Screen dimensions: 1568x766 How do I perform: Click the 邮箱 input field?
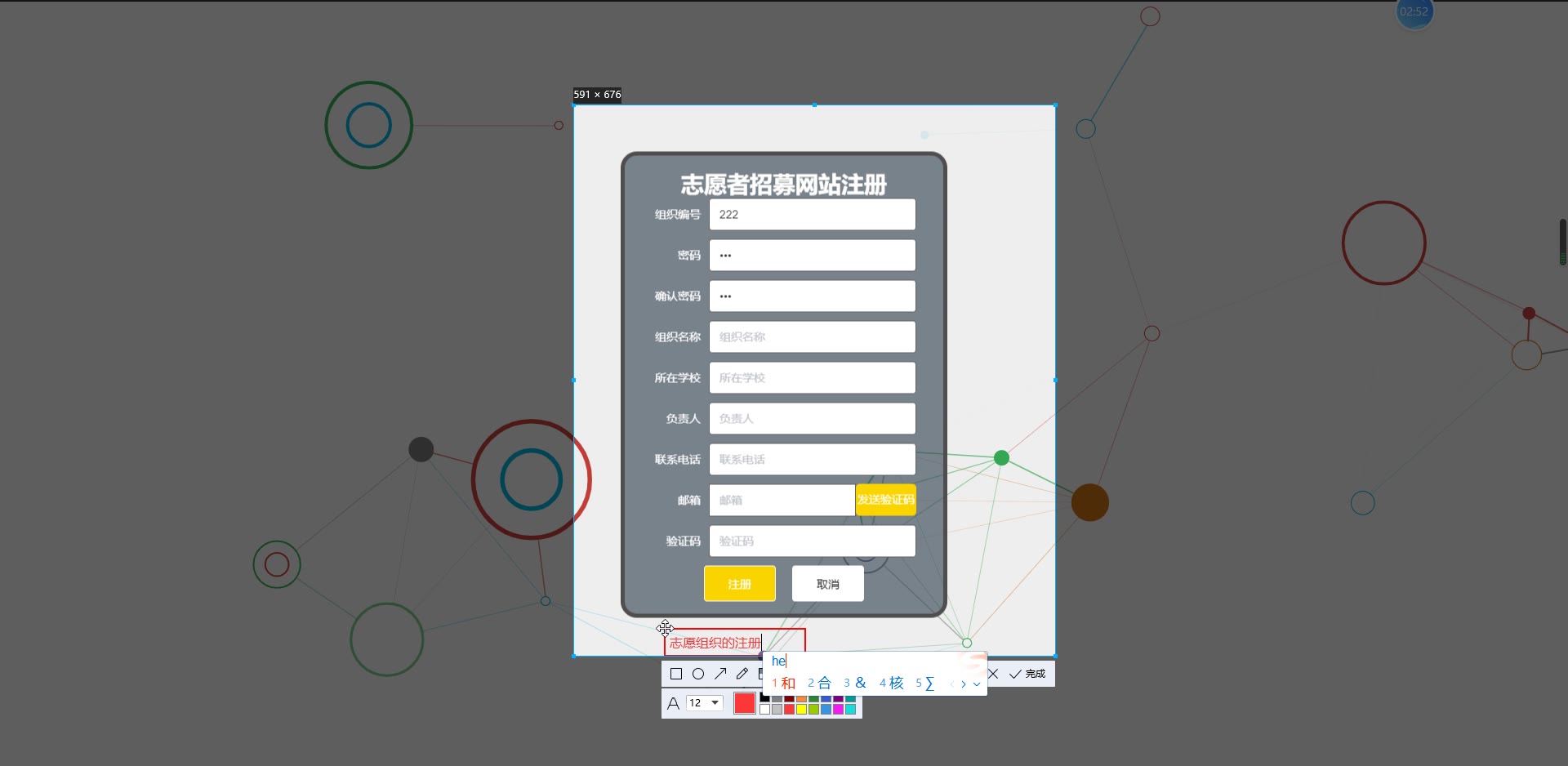[782, 501]
